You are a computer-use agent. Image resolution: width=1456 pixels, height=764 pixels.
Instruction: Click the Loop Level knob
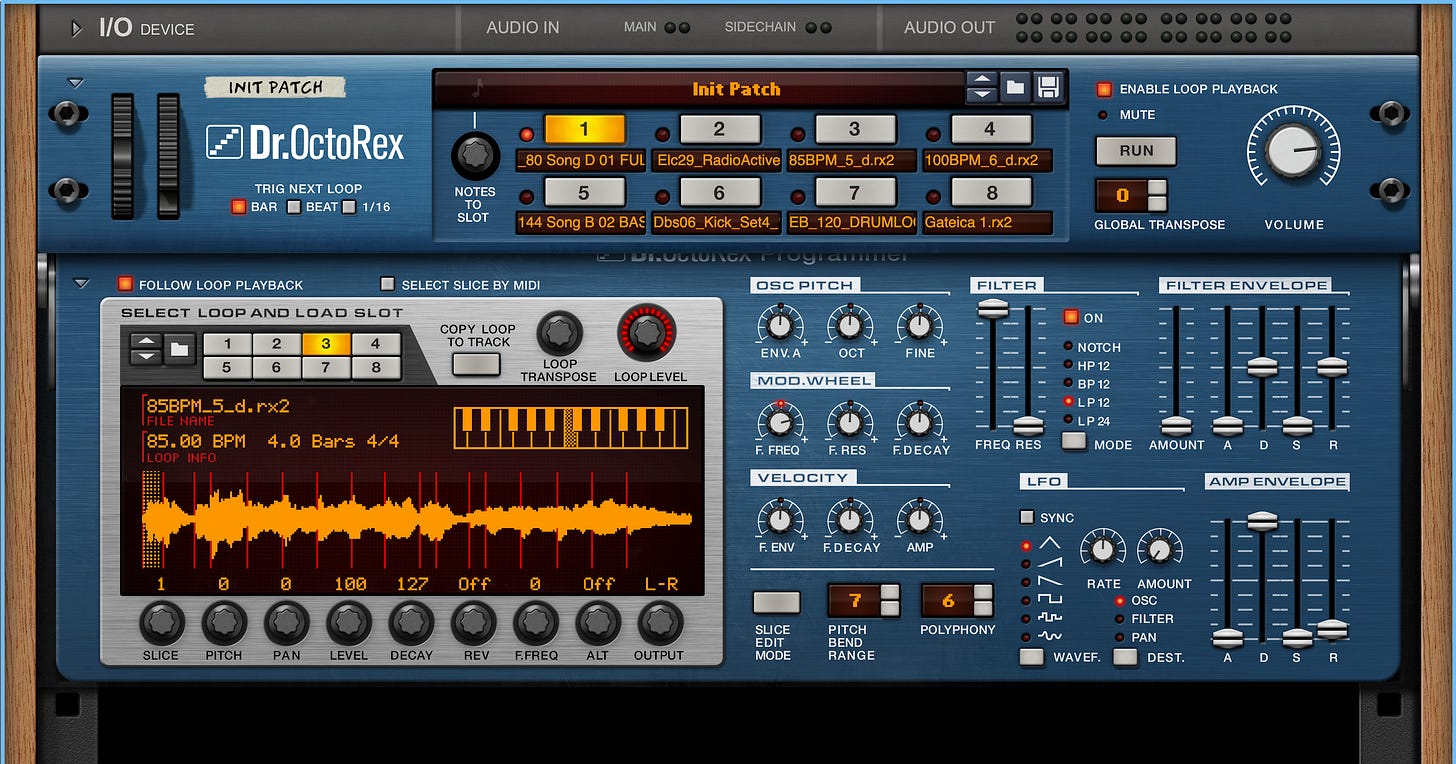(645, 334)
